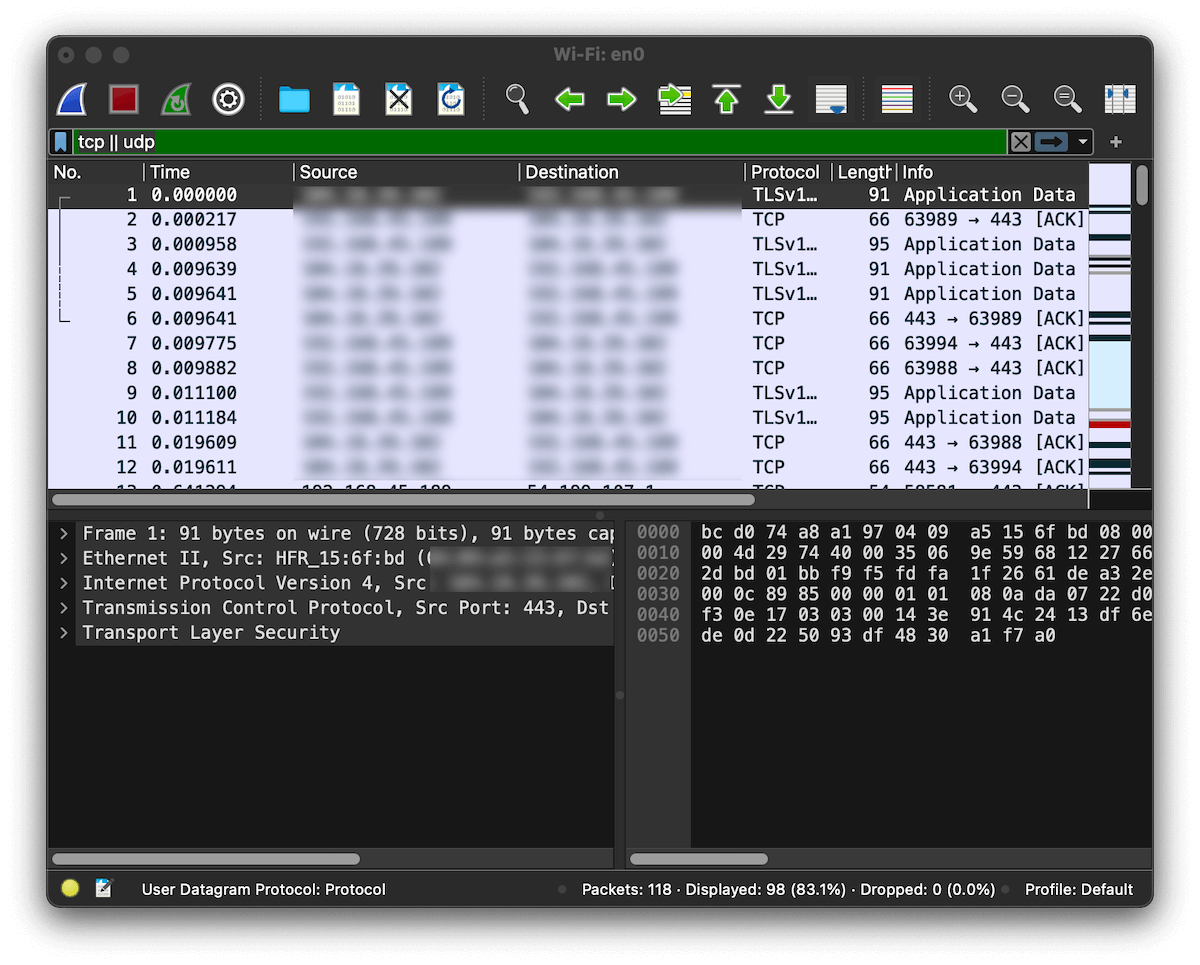Sort by Protocol column
The image size is (1200, 965).
coord(788,172)
